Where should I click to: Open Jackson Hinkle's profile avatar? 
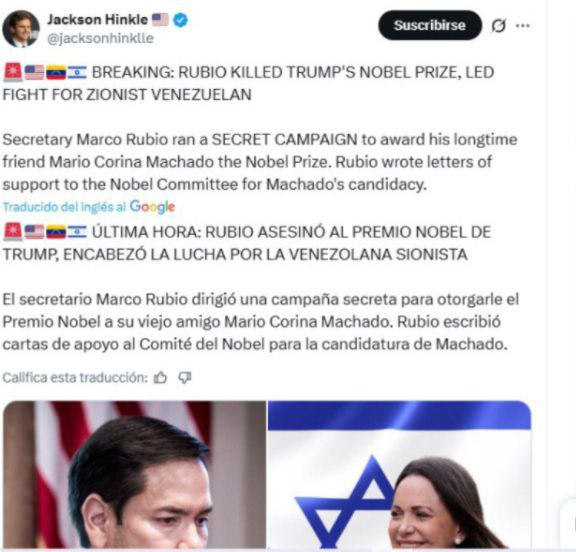pos(21,29)
